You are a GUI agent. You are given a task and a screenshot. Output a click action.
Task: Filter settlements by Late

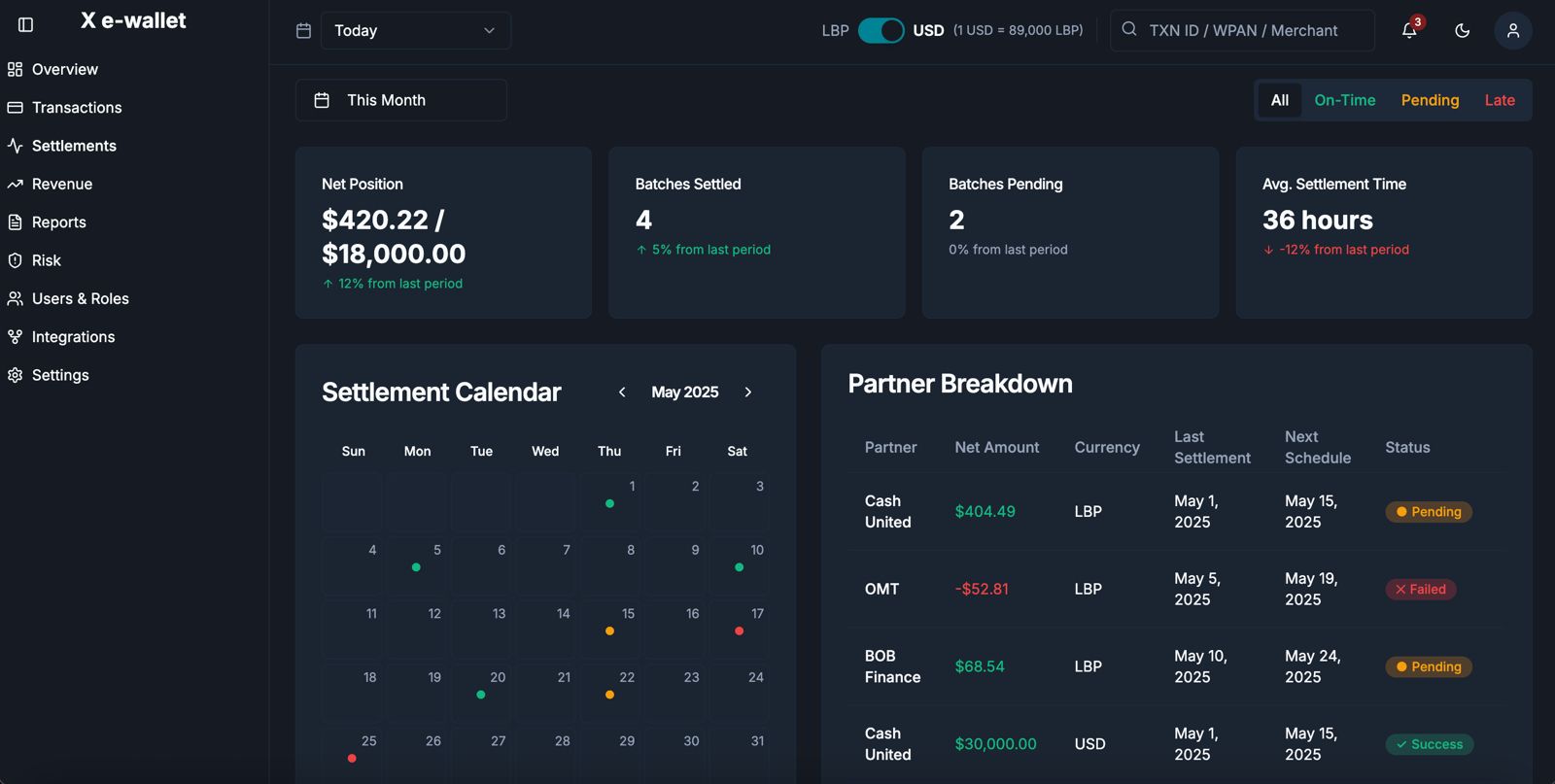pyautogui.click(x=1500, y=100)
